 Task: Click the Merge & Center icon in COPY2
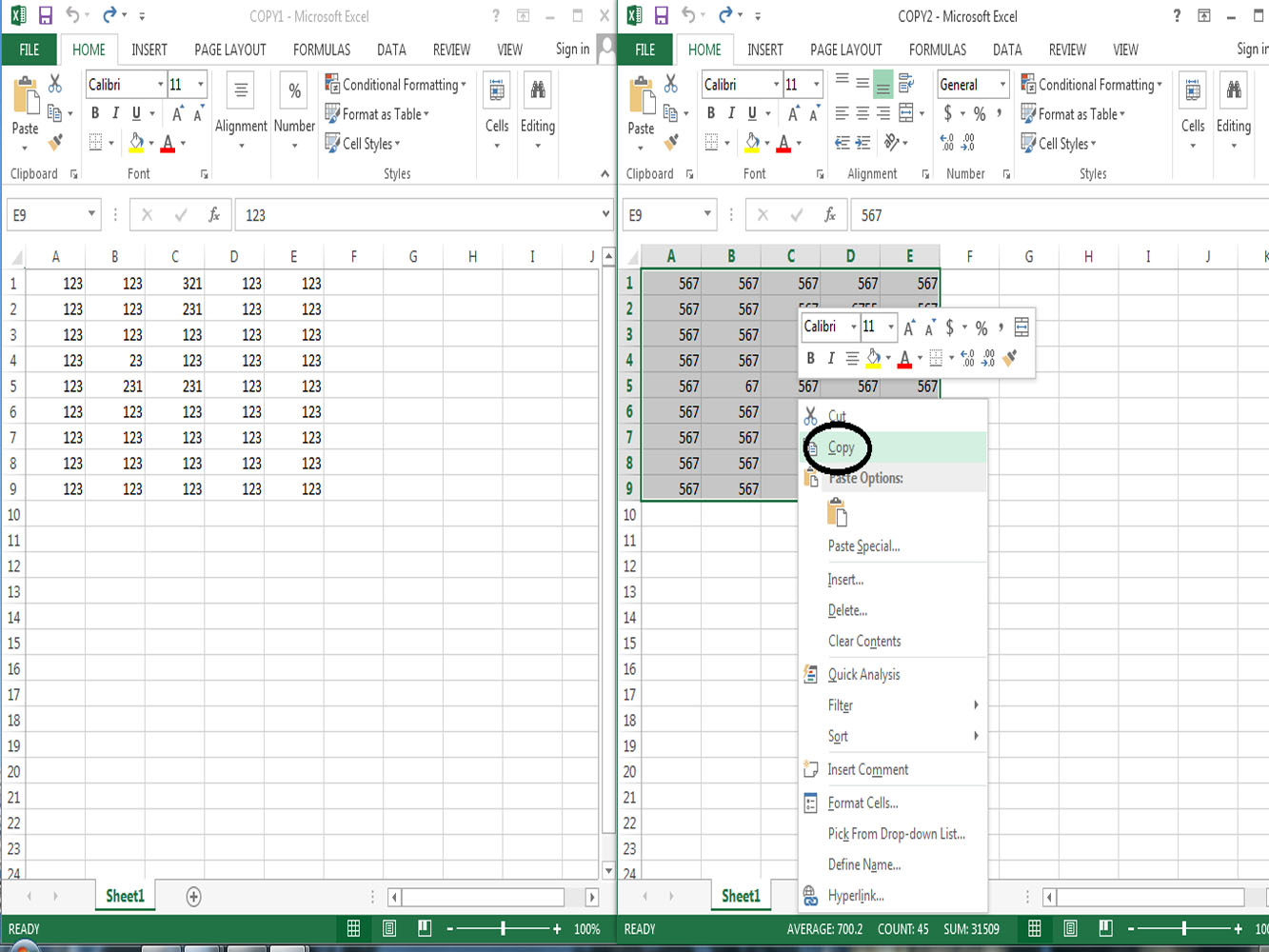(x=906, y=112)
